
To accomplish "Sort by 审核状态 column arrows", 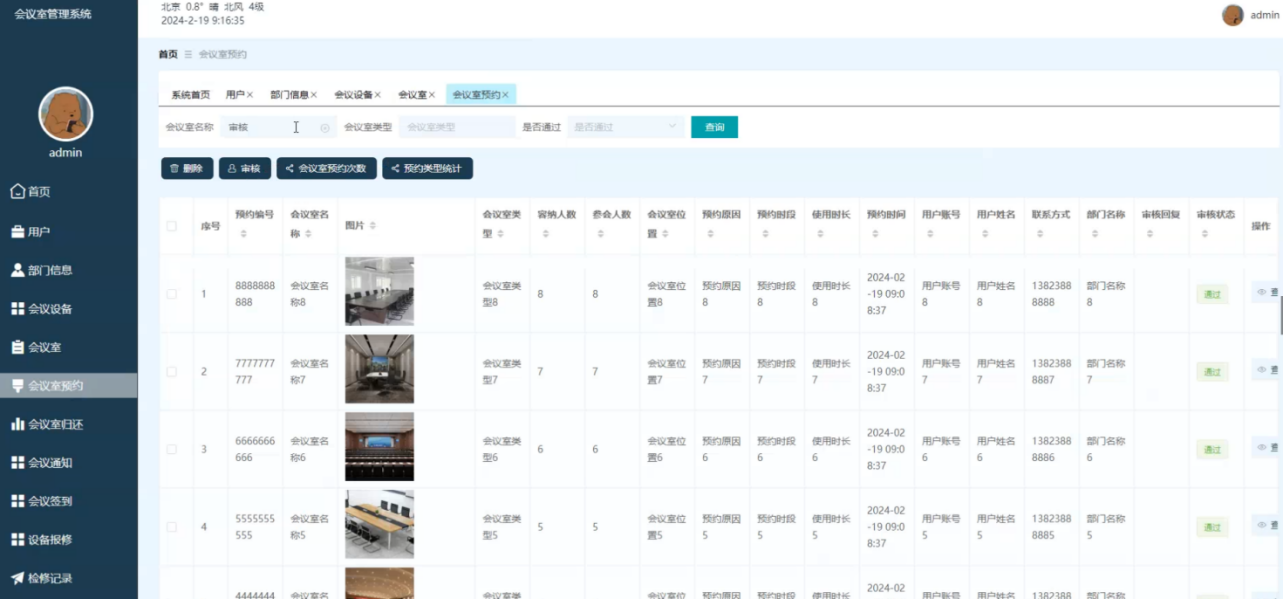I will pos(1204,234).
